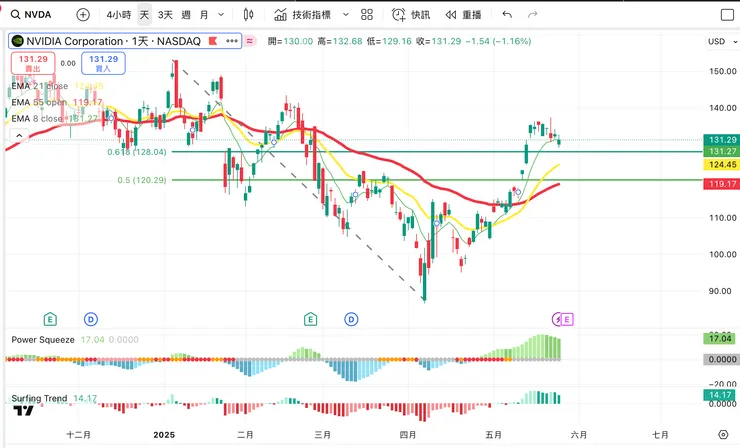
Task: Create an alert with 快訊 button
Action: click(x=411, y=15)
